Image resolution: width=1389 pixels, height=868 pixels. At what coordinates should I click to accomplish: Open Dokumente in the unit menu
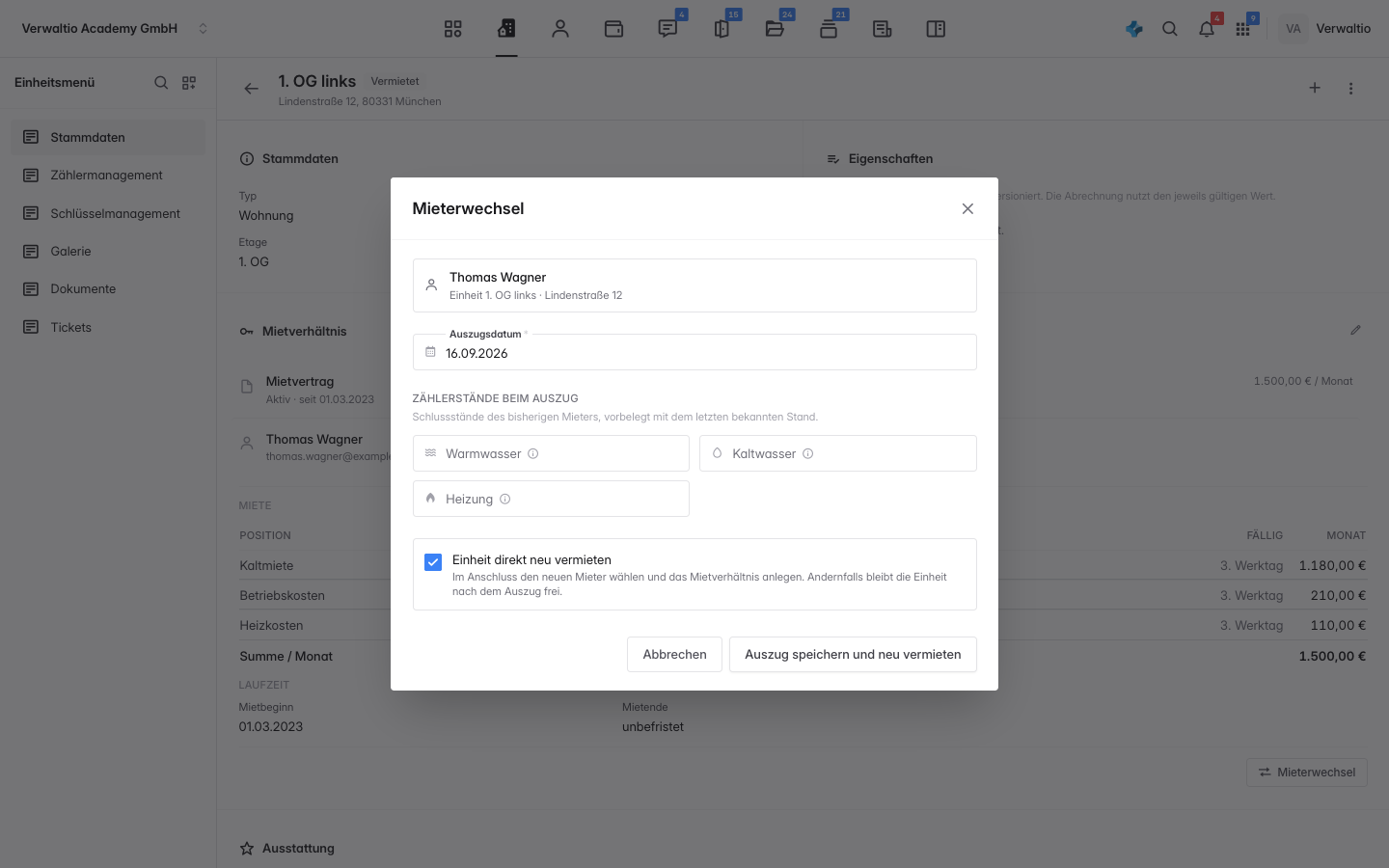click(x=108, y=289)
